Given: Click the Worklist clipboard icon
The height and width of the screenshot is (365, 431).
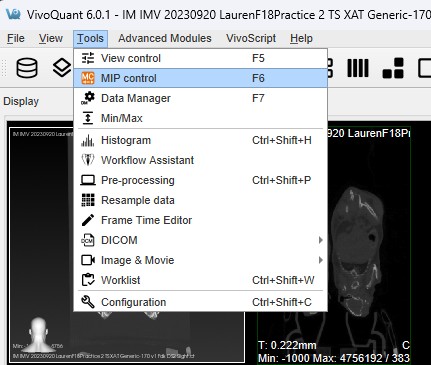Looking at the screenshot, I should [x=88, y=280].
